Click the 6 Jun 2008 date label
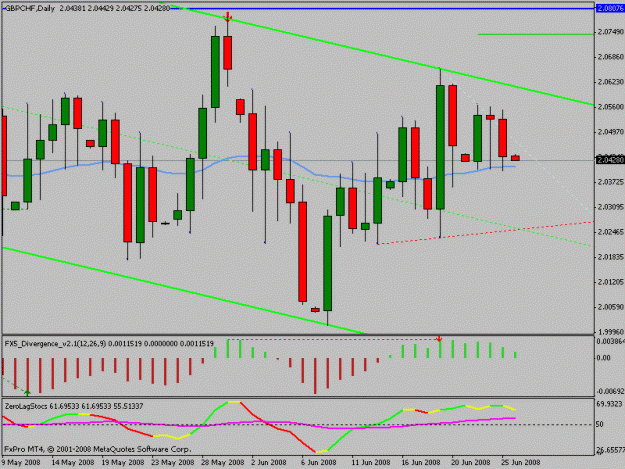This screenshot has width=625, height=469. click(x=318, y=462)
